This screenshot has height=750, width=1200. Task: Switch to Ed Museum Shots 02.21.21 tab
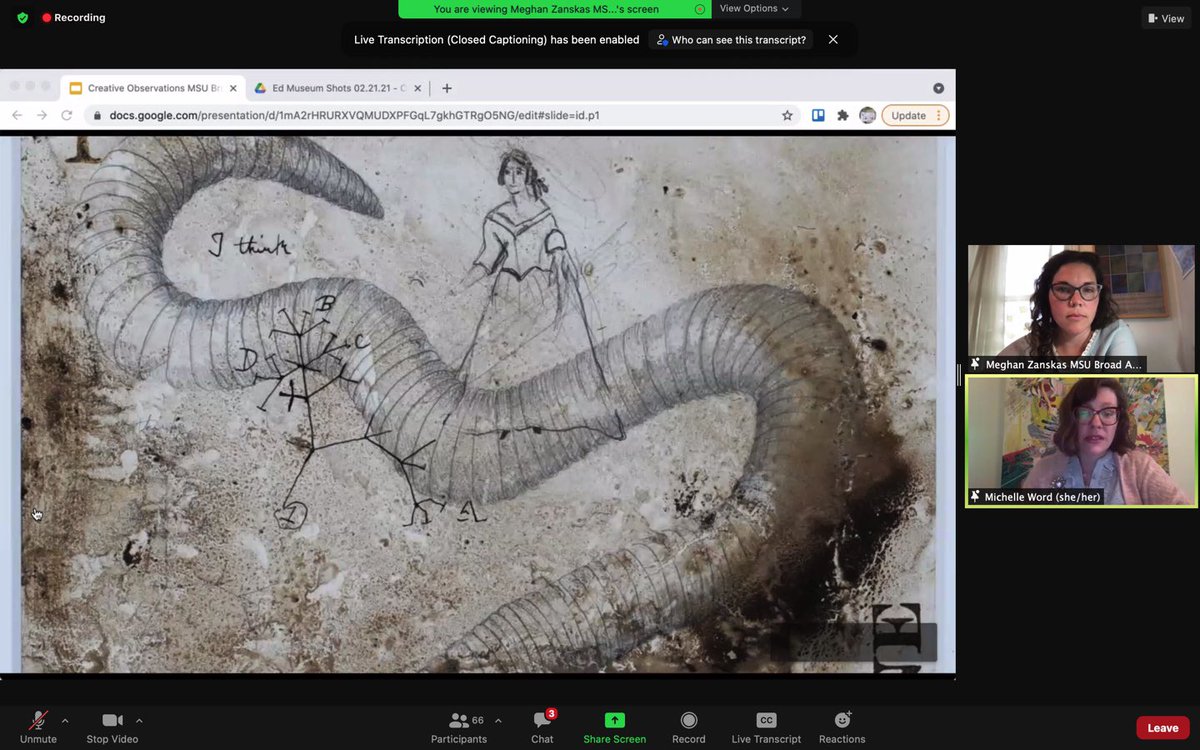click(x=340, y=88)
